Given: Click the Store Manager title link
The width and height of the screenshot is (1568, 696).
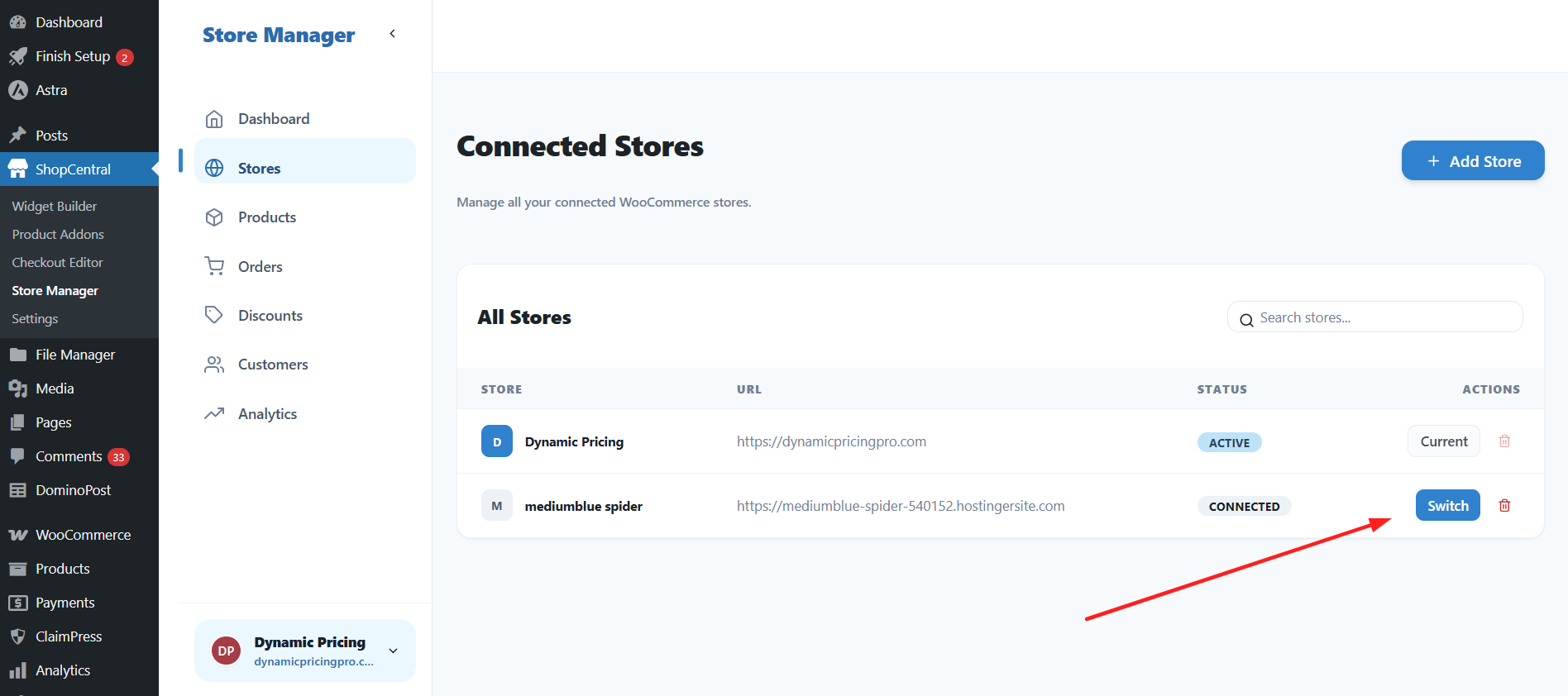Looking at the screenshot, I should [279, 35].
